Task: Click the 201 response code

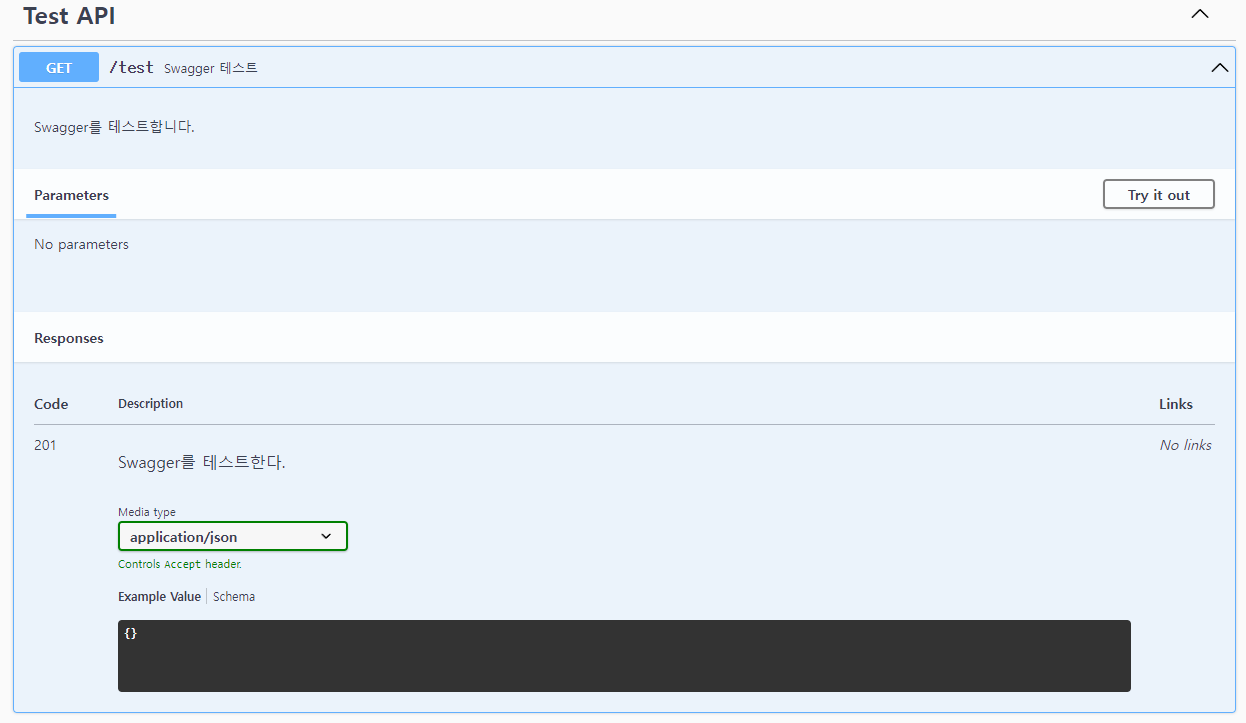Action: 45,445
